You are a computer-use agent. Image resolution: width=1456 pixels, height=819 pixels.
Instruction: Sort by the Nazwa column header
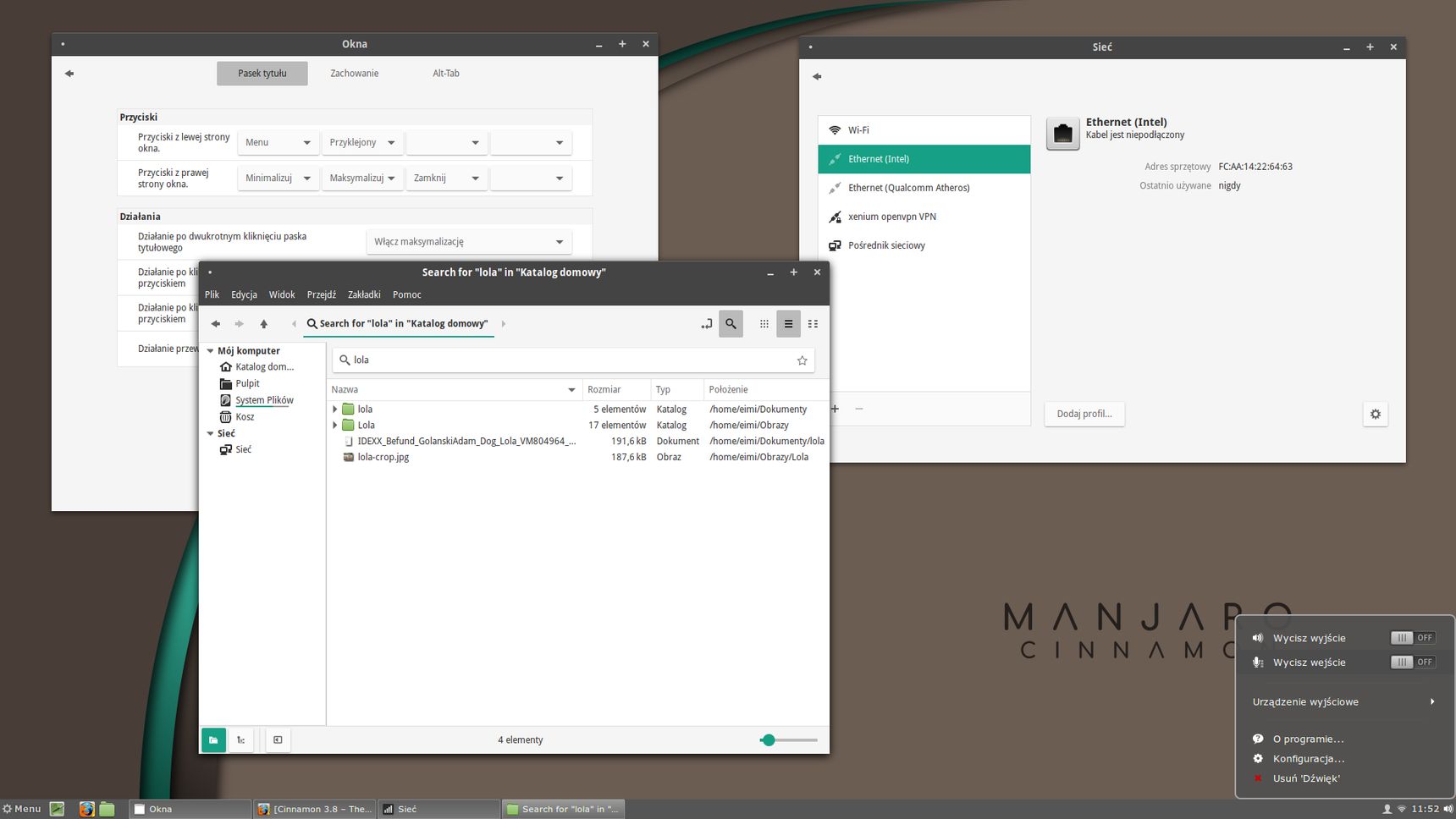pyautogui.click(x=454, y=390)
